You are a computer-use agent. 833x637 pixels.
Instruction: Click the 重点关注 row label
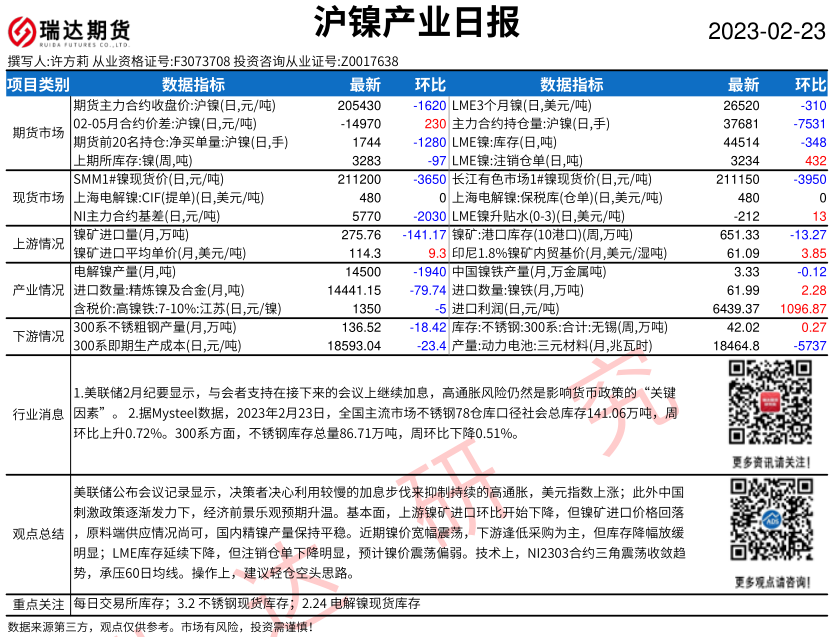(37, 604)
